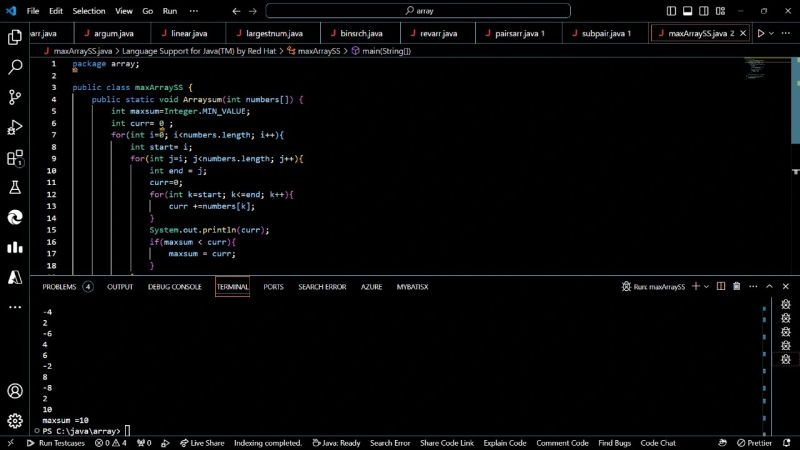Click Explain Code in the status bar
800x450 pixels.
tap(505, 443)
